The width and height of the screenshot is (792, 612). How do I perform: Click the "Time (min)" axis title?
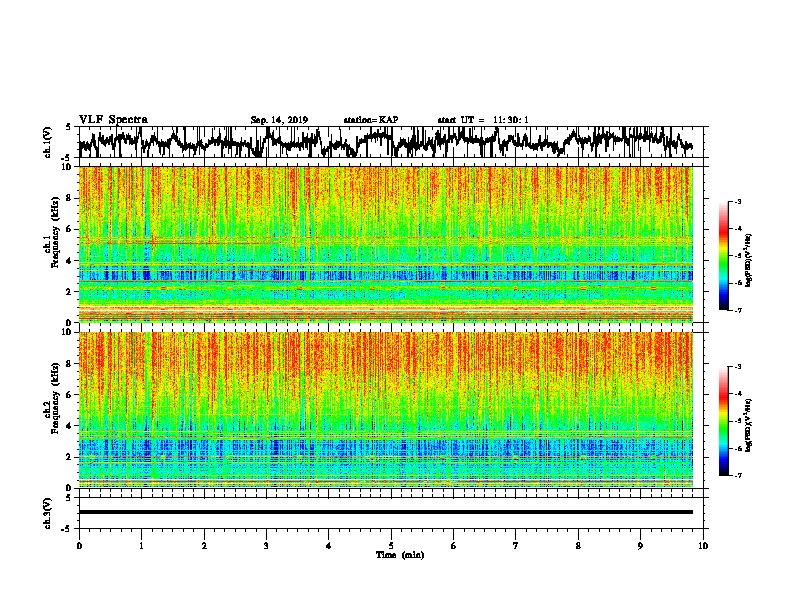pyautogui.click(x=400, y=555)
